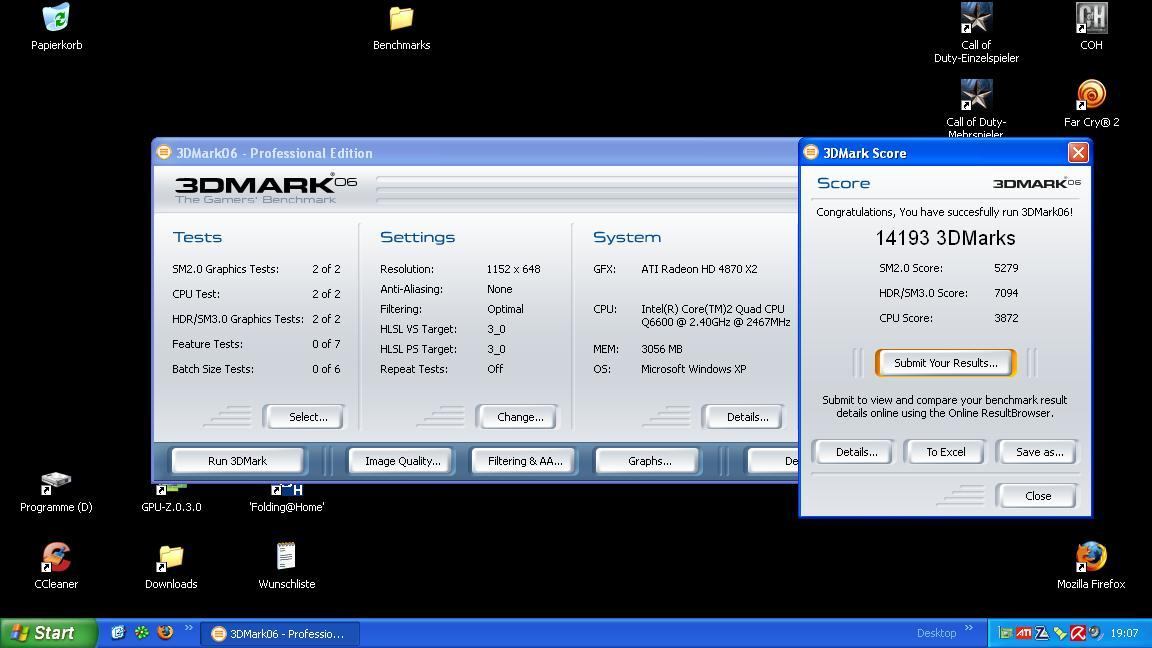Expand hidden quick launch items chevron
Screen dimensions: 1152x648
189,627
